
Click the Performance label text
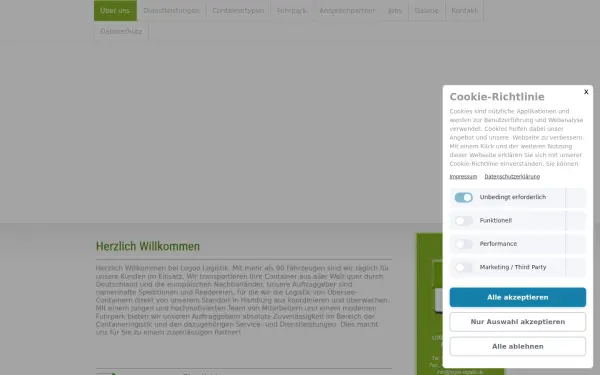498,244
